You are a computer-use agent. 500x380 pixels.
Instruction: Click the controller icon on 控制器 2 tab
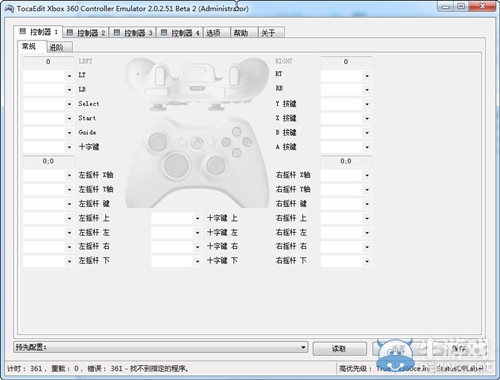70,33
